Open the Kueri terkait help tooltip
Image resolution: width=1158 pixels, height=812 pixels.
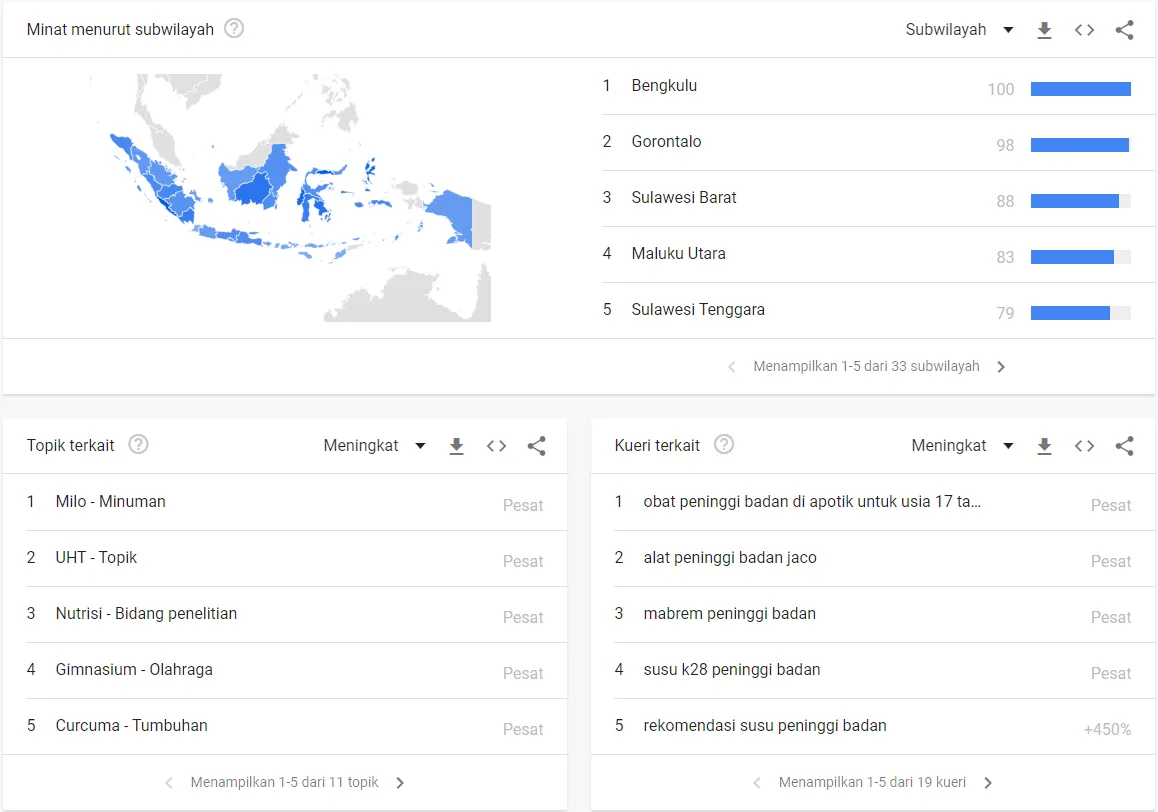[724, 445]
